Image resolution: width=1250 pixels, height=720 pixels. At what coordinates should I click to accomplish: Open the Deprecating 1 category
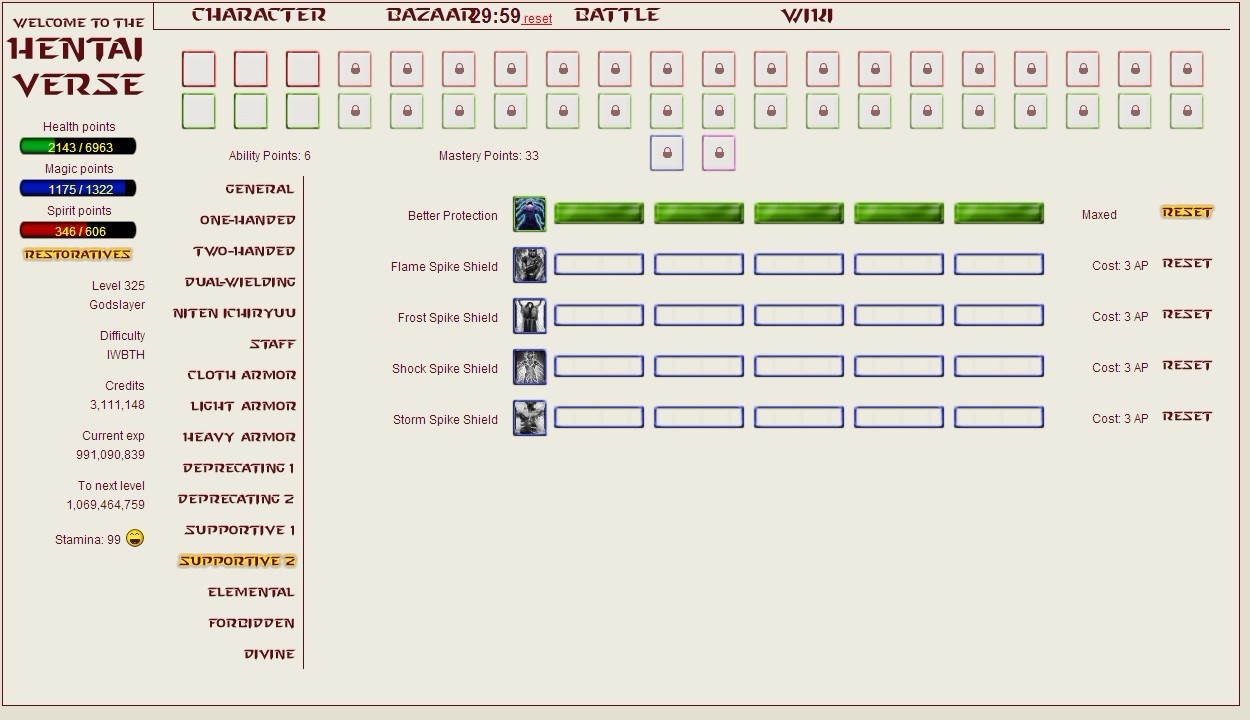pyautogui.click(x=239, y=468)
